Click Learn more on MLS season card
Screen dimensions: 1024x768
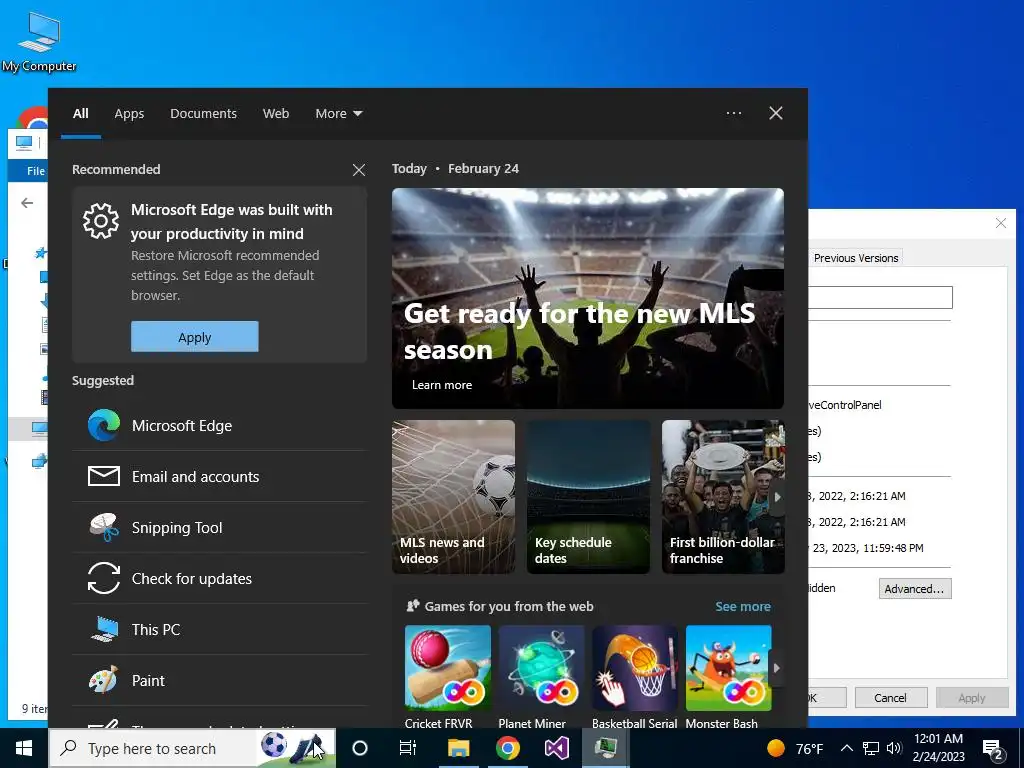pyautogui.click(x=441, y=385)
